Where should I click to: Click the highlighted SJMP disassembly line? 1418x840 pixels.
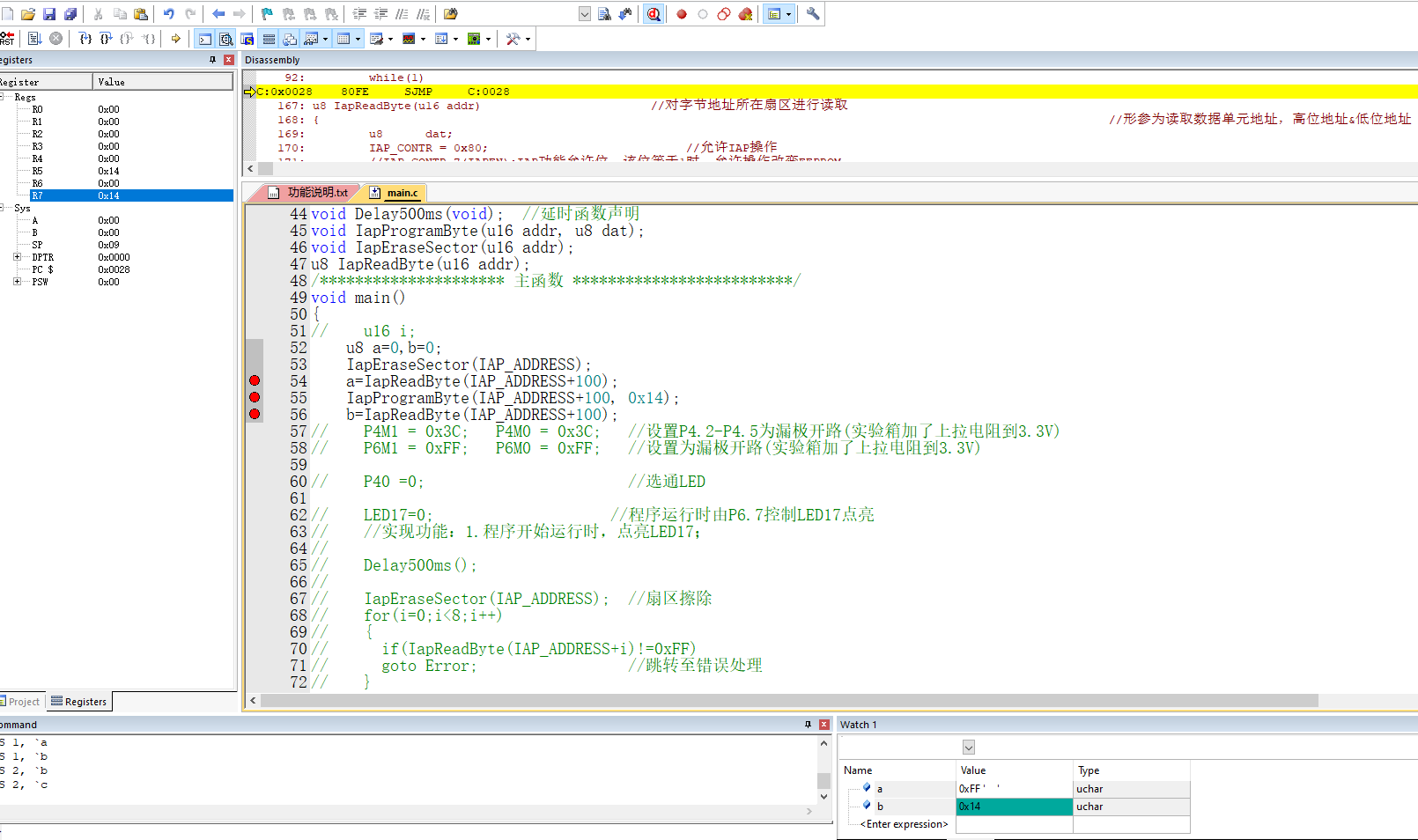point(830,92)
